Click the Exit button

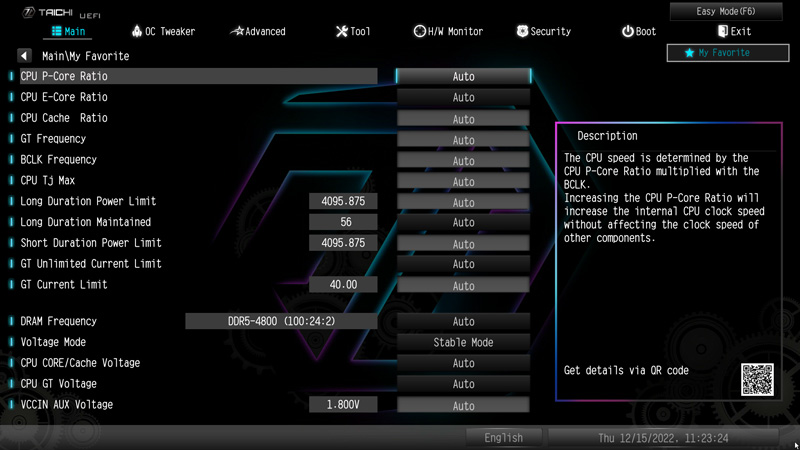733,32
